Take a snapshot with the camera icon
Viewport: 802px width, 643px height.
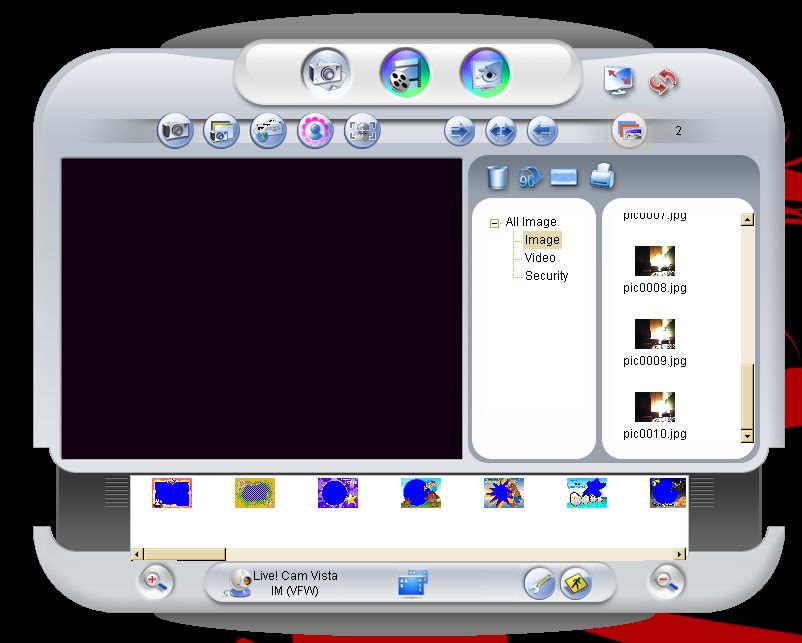coord(175,130)
